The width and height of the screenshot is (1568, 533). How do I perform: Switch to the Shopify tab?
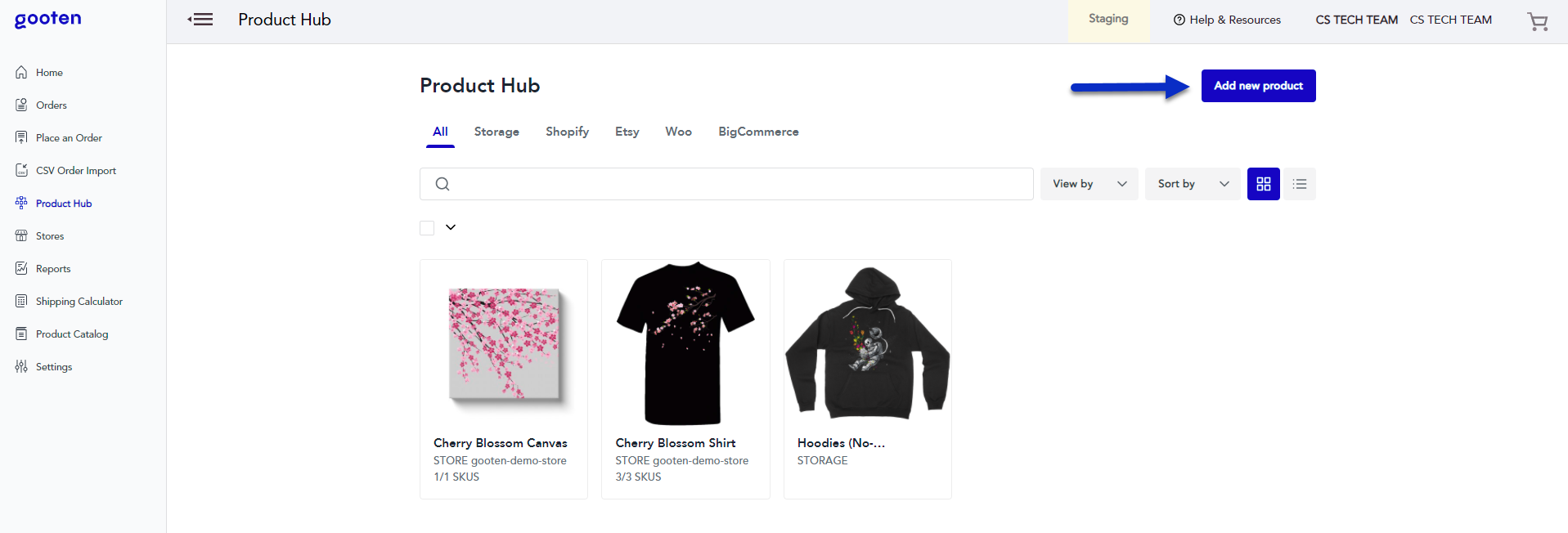567,132
